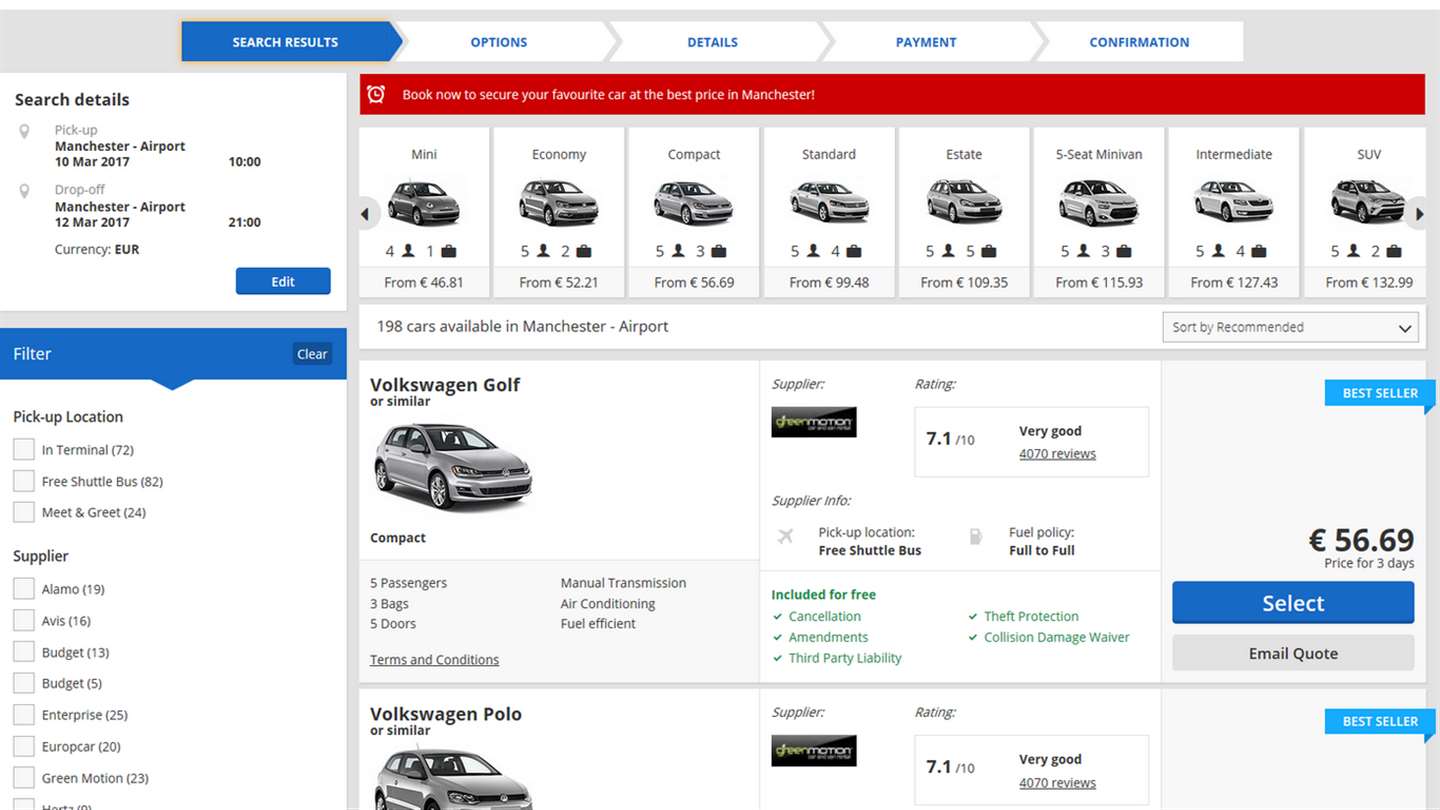Click the "Cancellation" included item

(x=825, y=617)
